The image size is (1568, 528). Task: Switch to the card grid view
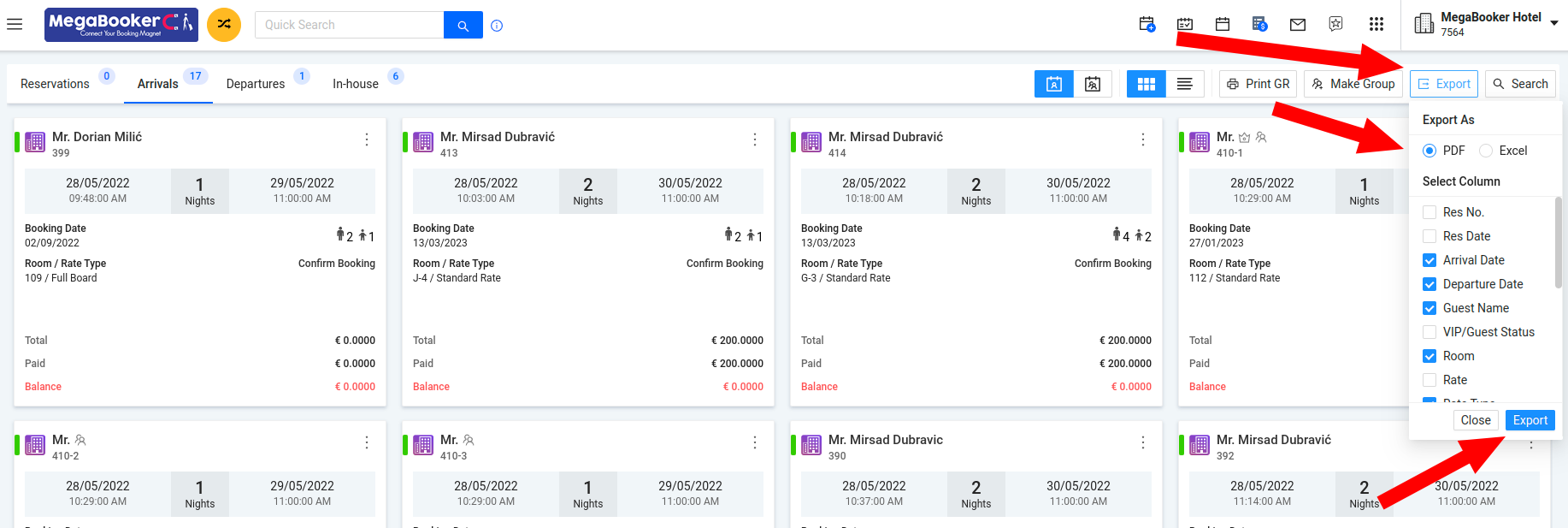pyautogui.click(x=1147, y=84)
